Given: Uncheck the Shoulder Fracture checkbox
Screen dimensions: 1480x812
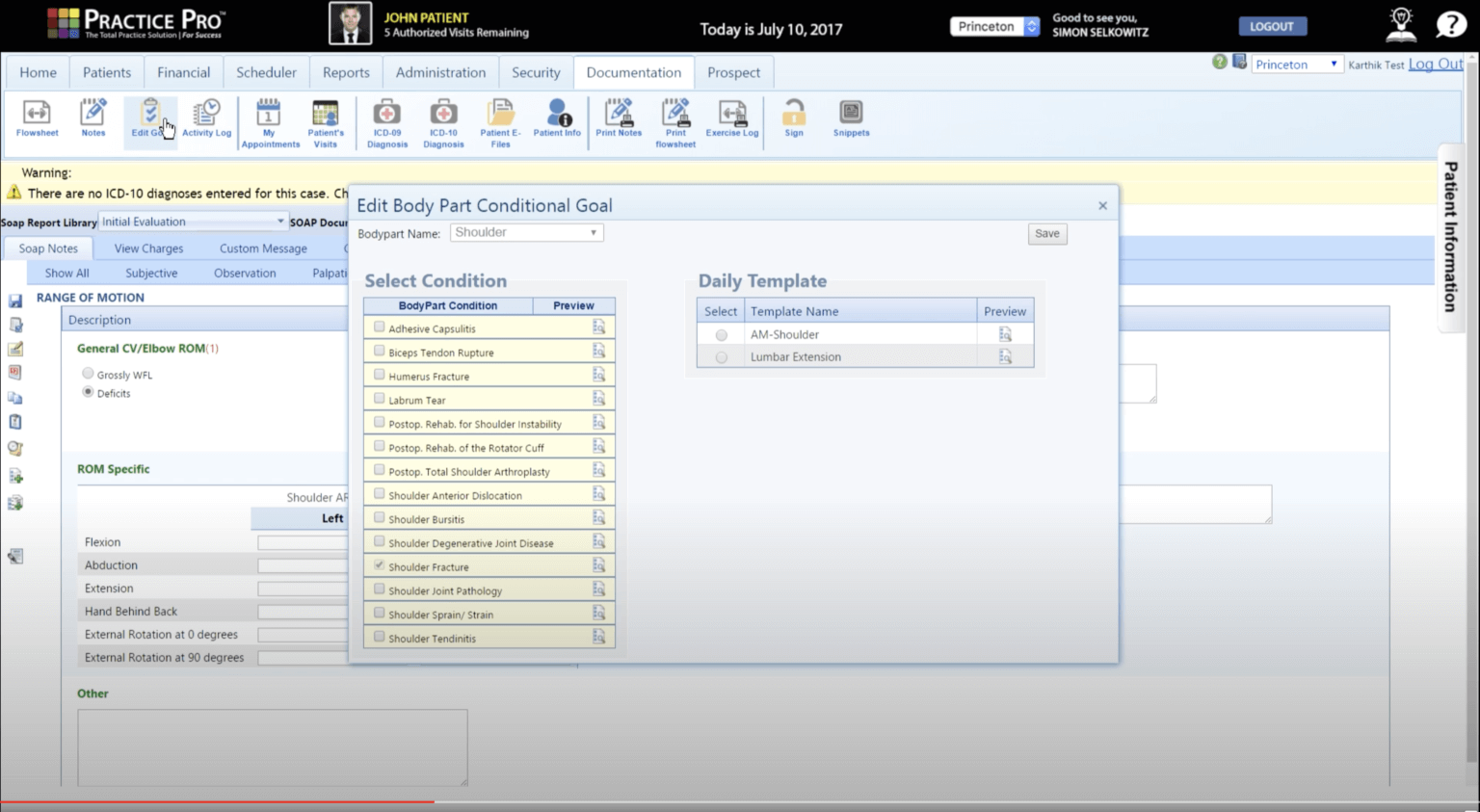Looking at the screenshot, I should tap(379, 565).
